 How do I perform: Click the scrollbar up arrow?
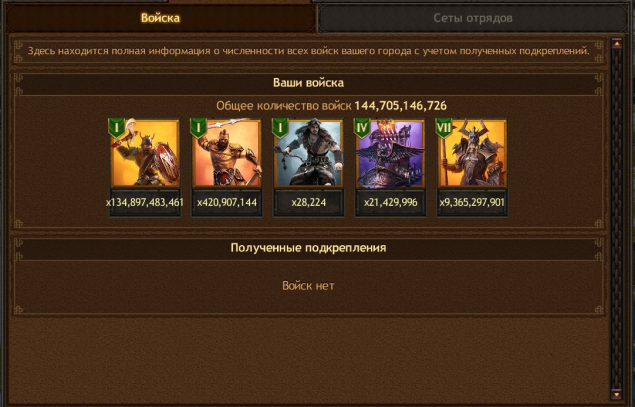(617, 43)
